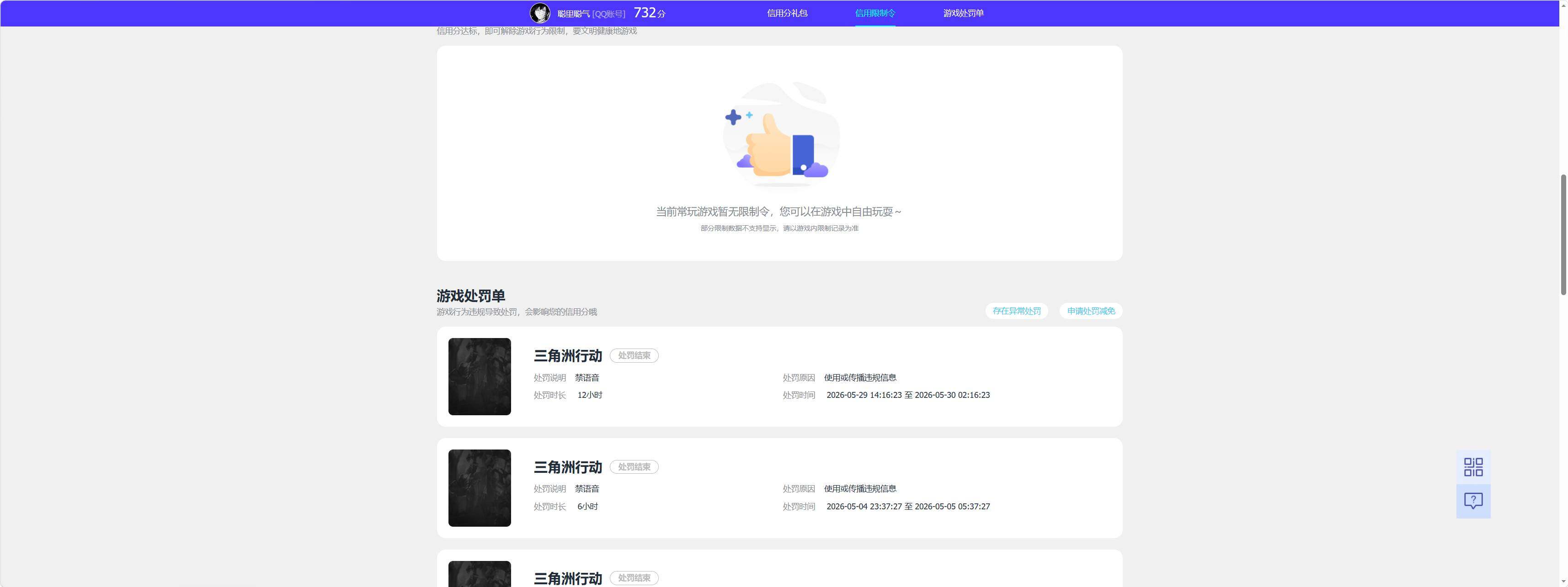Click 处罚结束 badge on 6小时 card
1568x587 pixels.
pyautogui.click(x=634, y=466)
